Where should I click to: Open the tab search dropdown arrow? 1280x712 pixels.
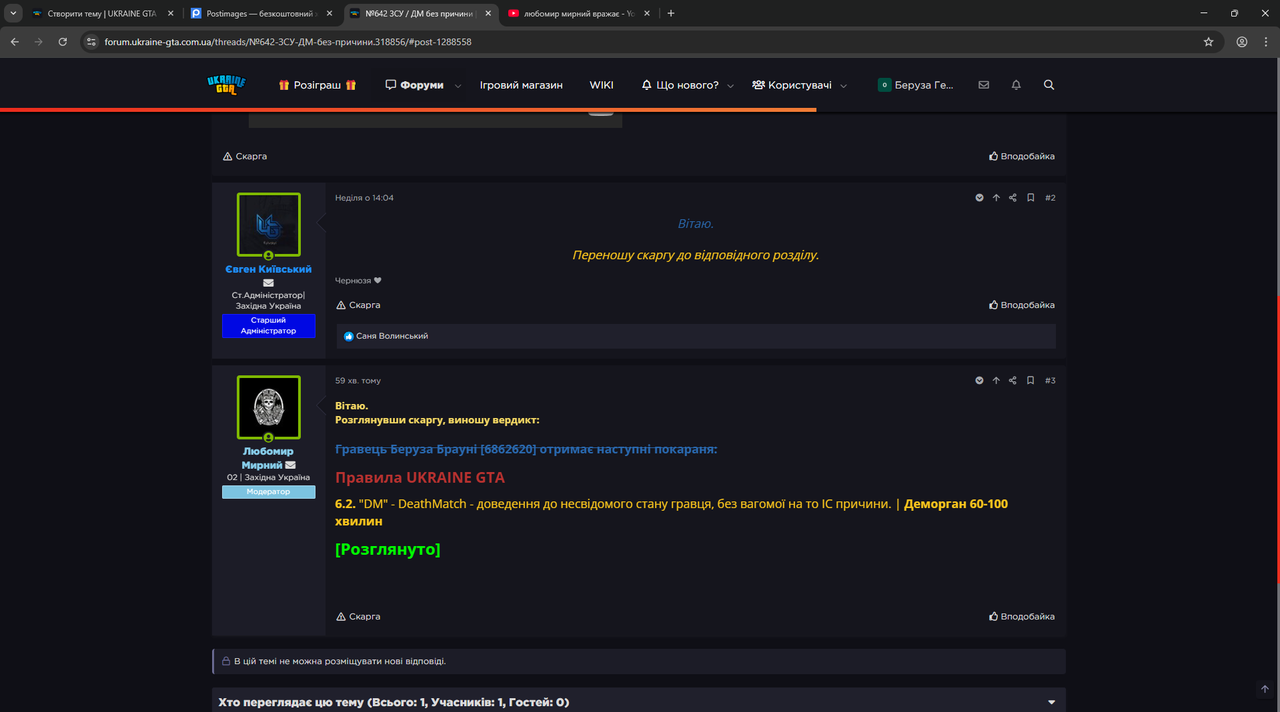click(x=12, y=13)
